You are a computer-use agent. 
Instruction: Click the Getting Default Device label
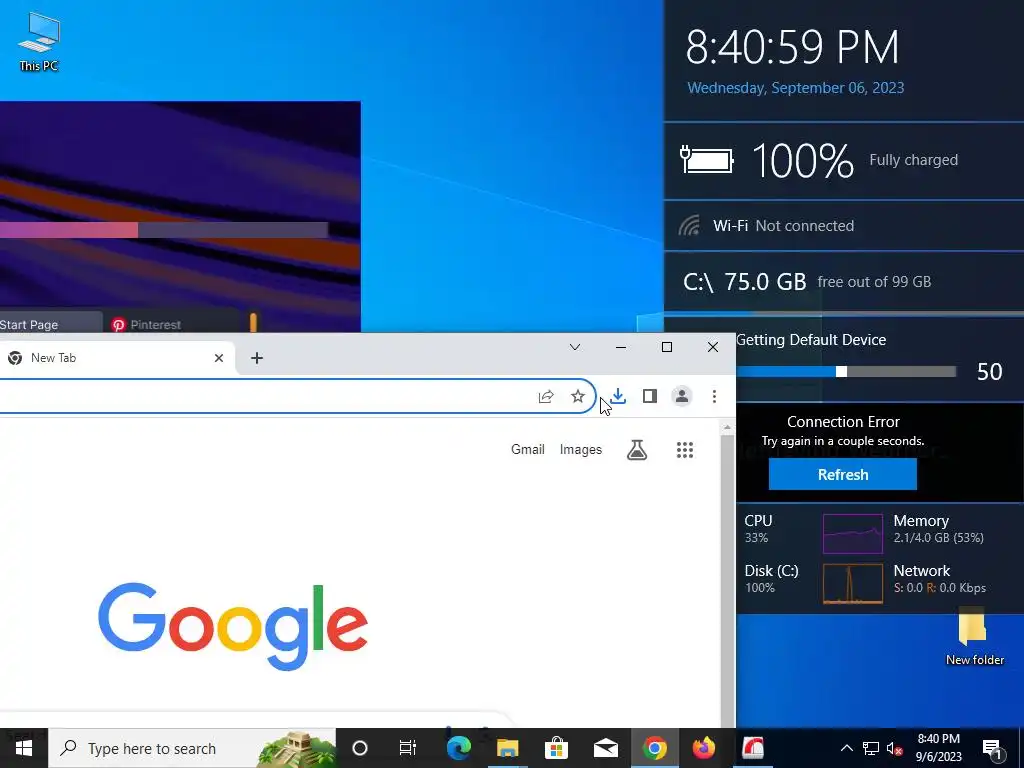pos(810,340)
